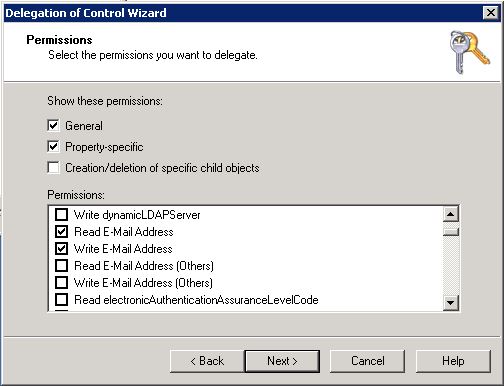504x386 pixels.
Task: Click the permissions list scroll down arrow
Action: click(451, 303)
